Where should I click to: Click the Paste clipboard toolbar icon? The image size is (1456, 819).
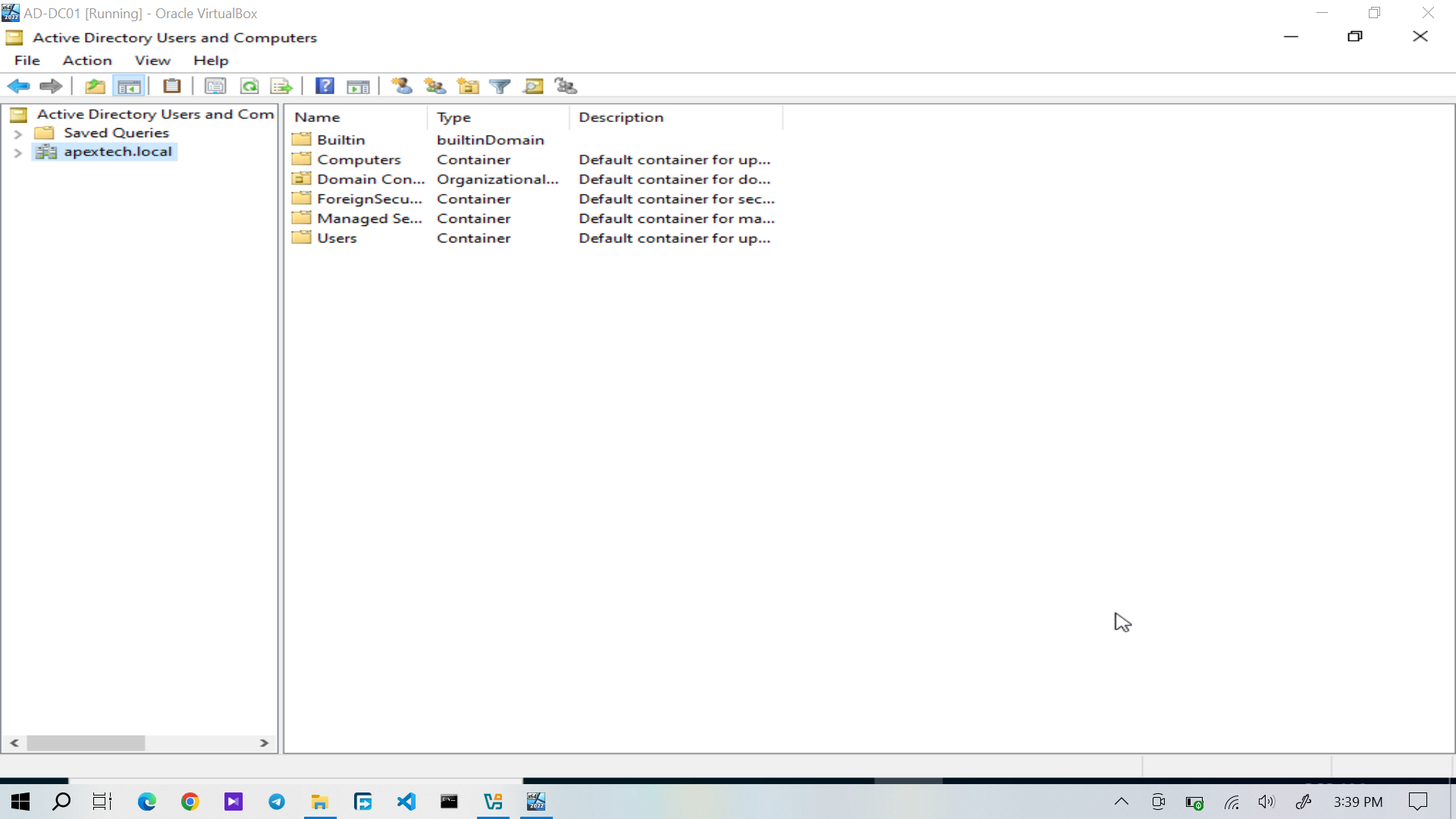172,86
